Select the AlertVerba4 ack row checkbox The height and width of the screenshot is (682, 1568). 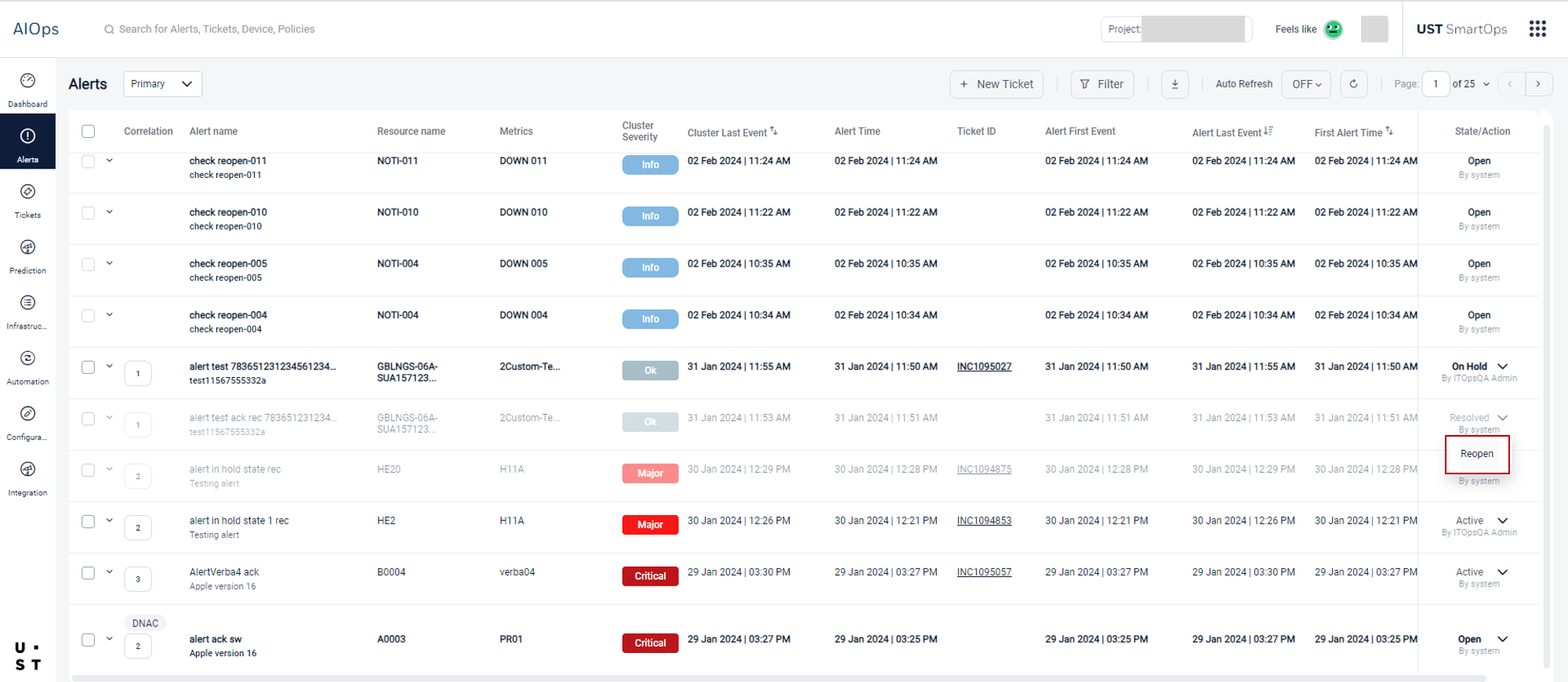click(x=89, y=573)
